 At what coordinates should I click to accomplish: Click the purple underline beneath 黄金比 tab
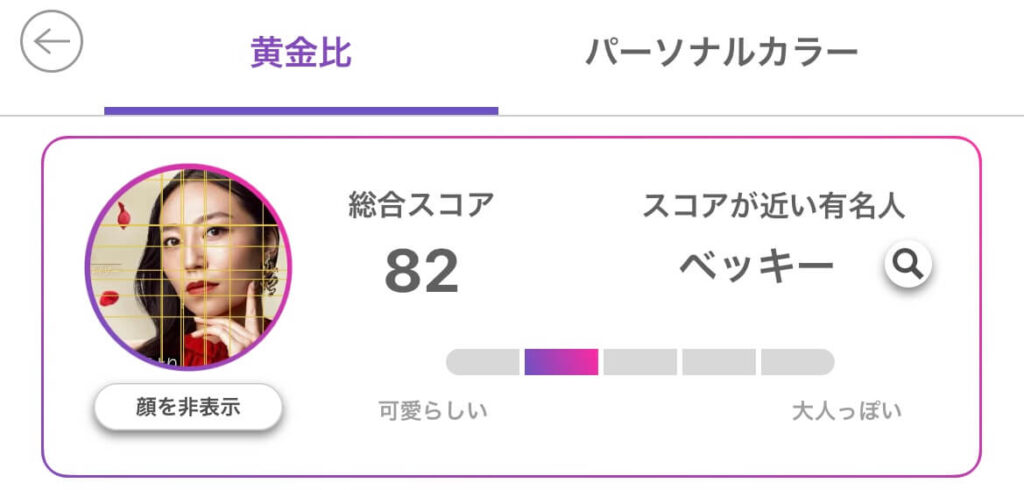(x=301, y=111)
